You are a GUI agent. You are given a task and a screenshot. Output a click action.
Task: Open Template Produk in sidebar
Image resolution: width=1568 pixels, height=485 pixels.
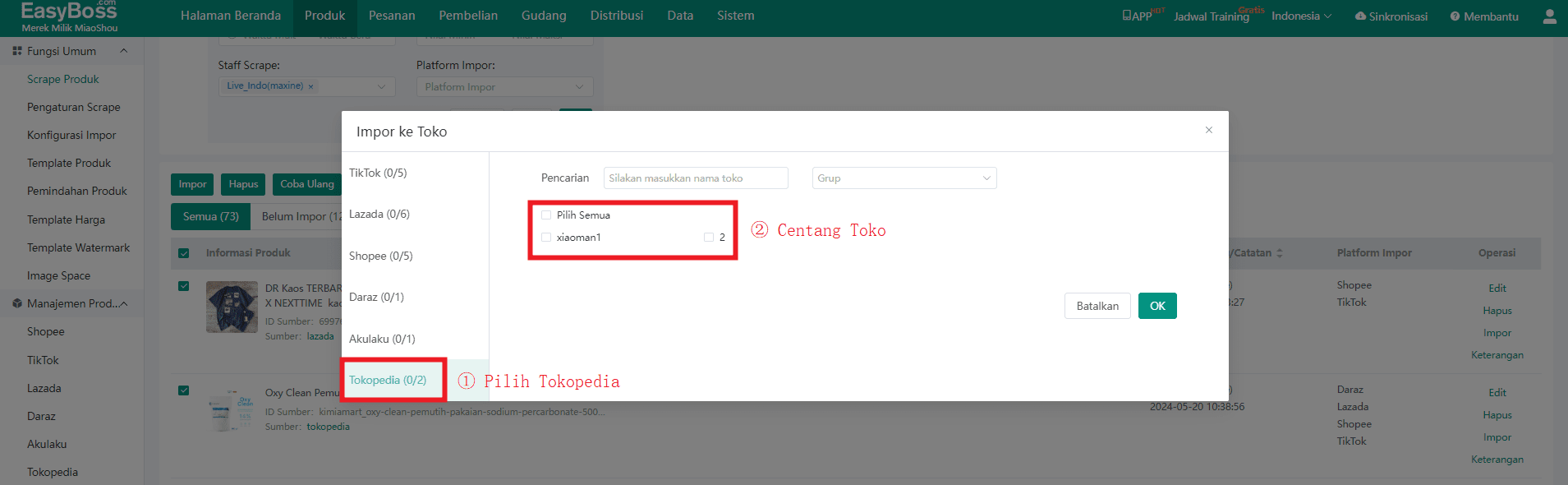69,163
